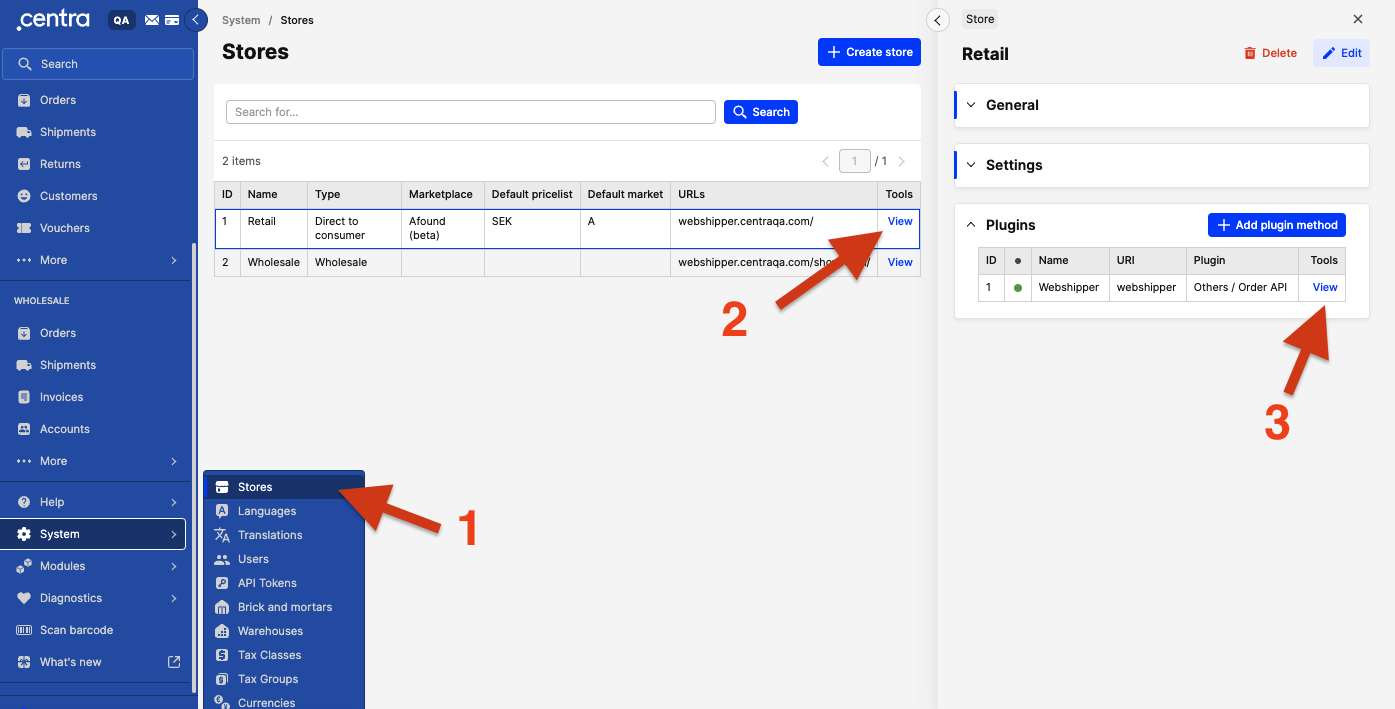This screenshot has height=709, width=1395.
Task: Click Add plugin method button
Action: click(1276, 225)
